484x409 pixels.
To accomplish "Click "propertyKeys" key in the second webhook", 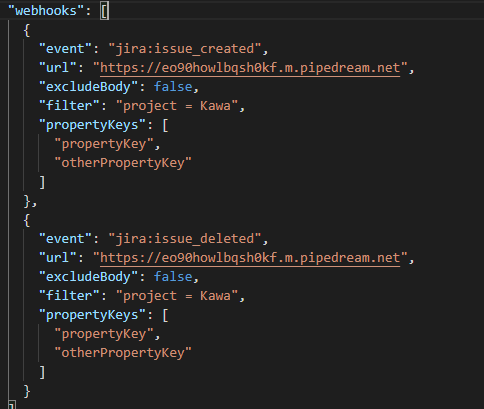I will tap(92, 315).
